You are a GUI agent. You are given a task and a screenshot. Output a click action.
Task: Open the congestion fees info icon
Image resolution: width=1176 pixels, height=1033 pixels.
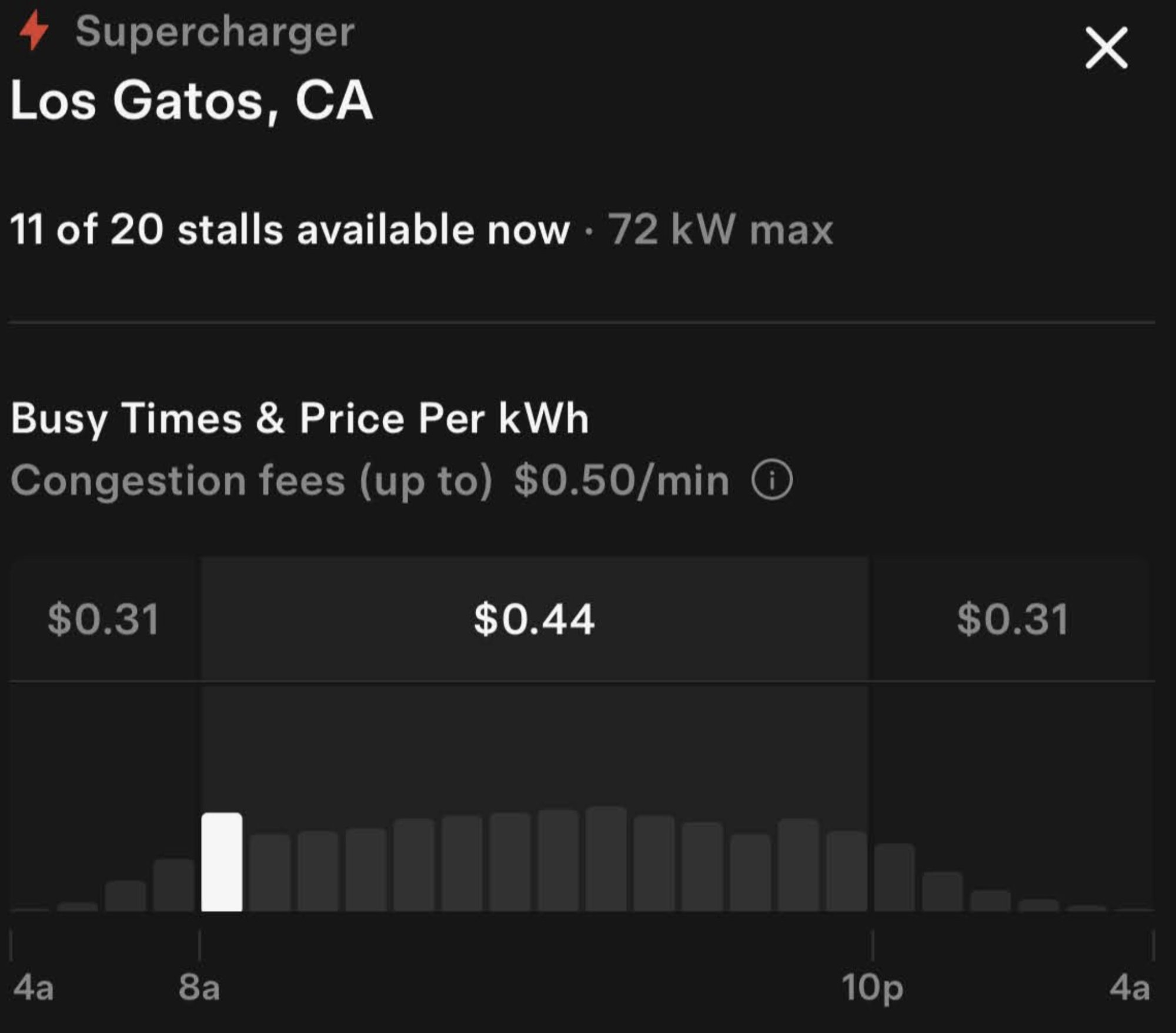[771, 480]
